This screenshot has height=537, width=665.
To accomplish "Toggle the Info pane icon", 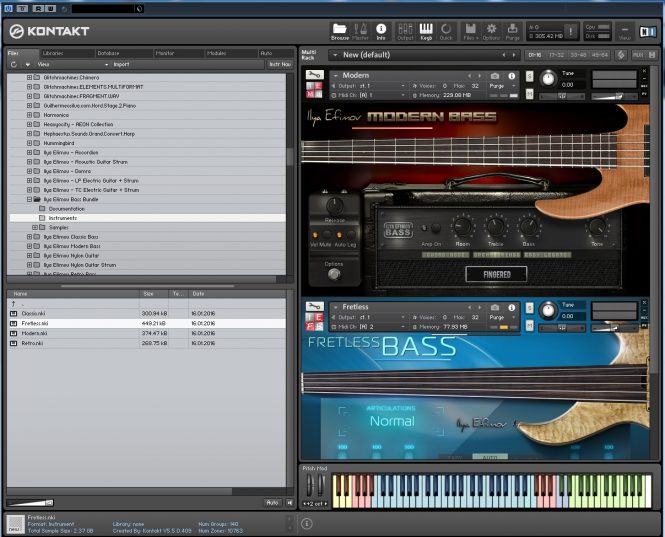I will (x=381, y=32).
